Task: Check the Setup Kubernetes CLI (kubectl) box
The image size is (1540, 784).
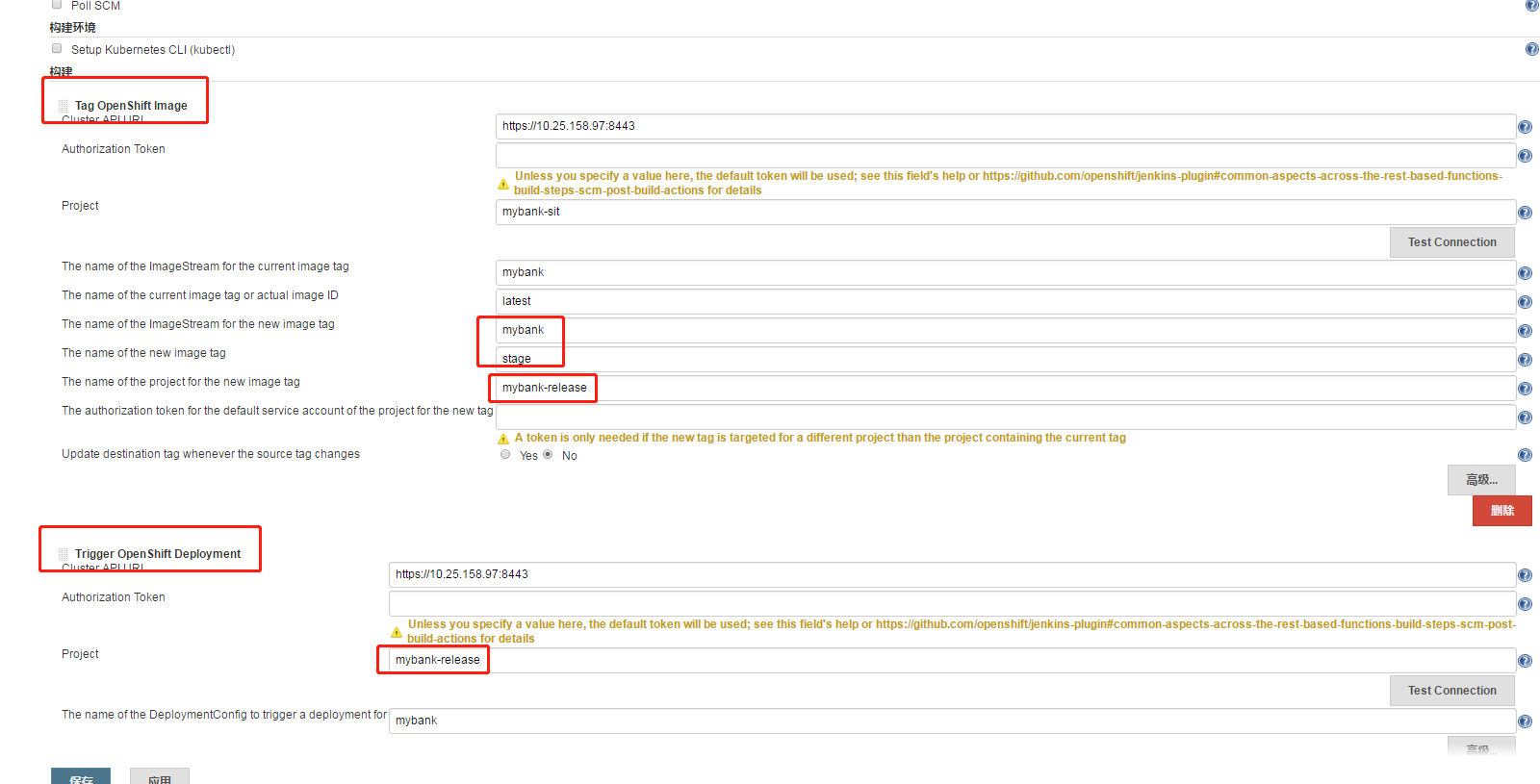Action: (57, 48)
